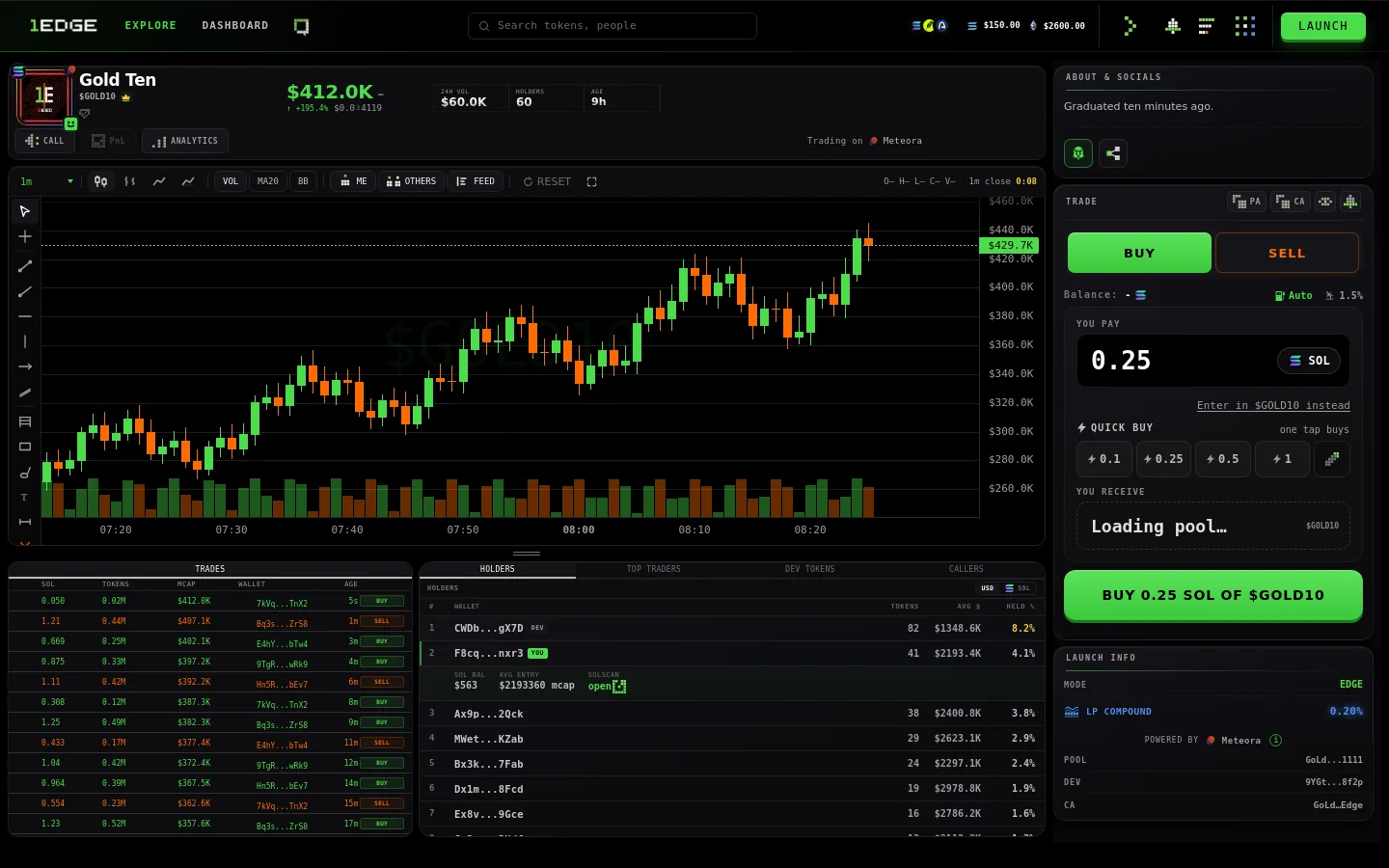Click RESET on the chart toolbar
The width and height of the screenshot is (1389, 868).
[x=547, y=181]
